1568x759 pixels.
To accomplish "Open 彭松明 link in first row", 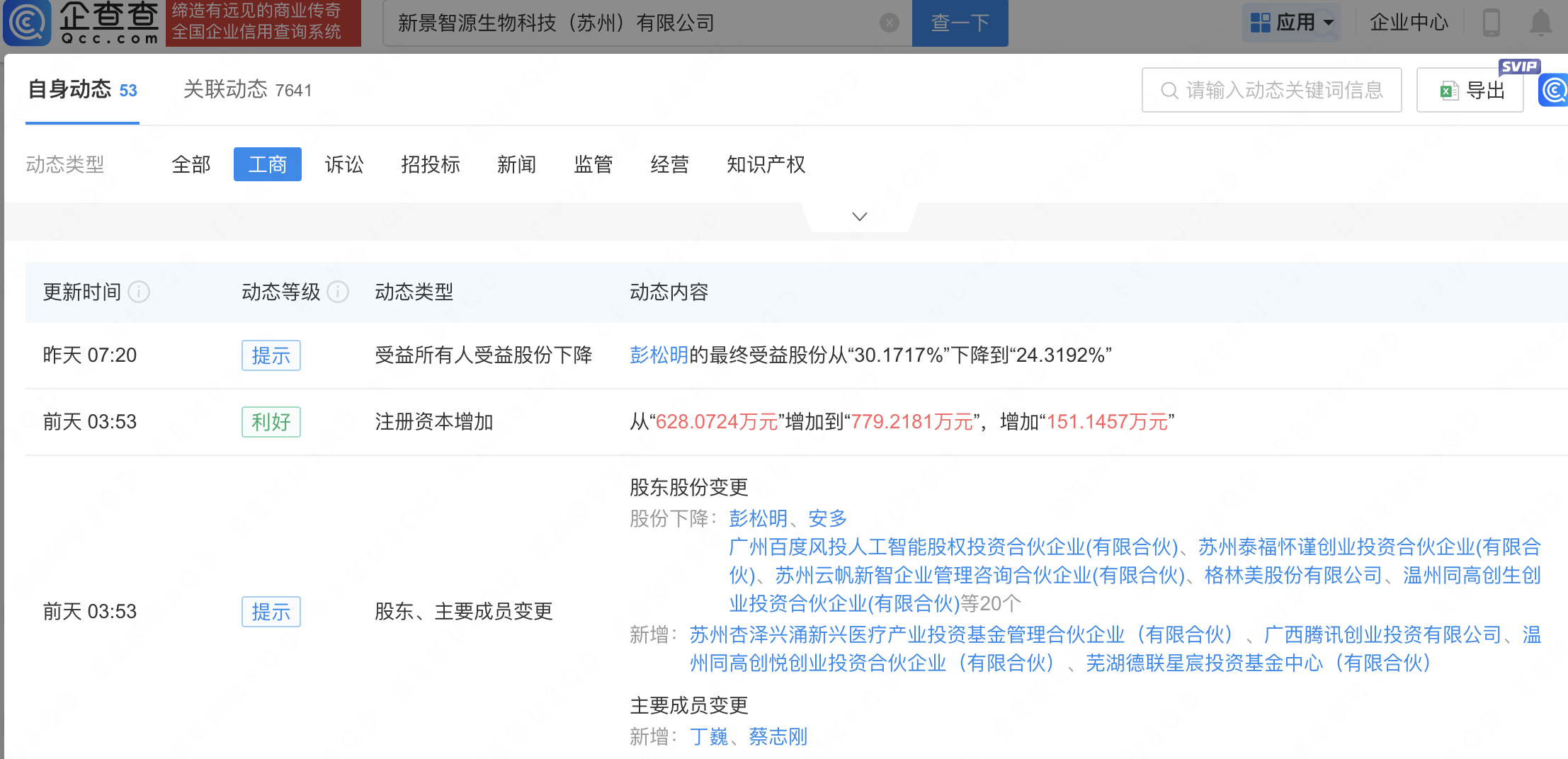I will click(659, 355).
